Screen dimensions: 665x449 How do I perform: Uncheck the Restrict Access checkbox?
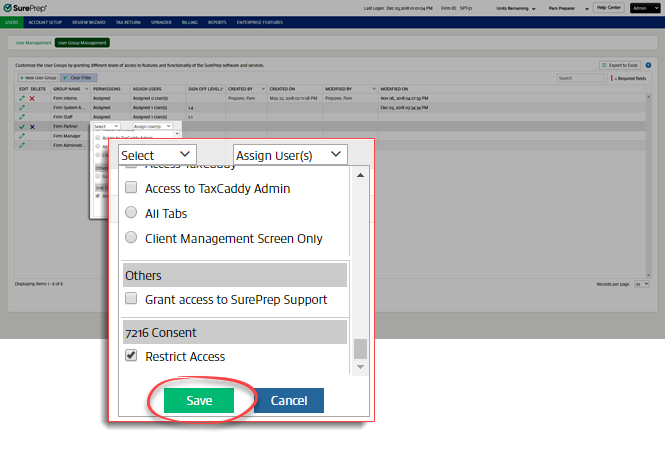pyautogui.click(x=130, y=356)
